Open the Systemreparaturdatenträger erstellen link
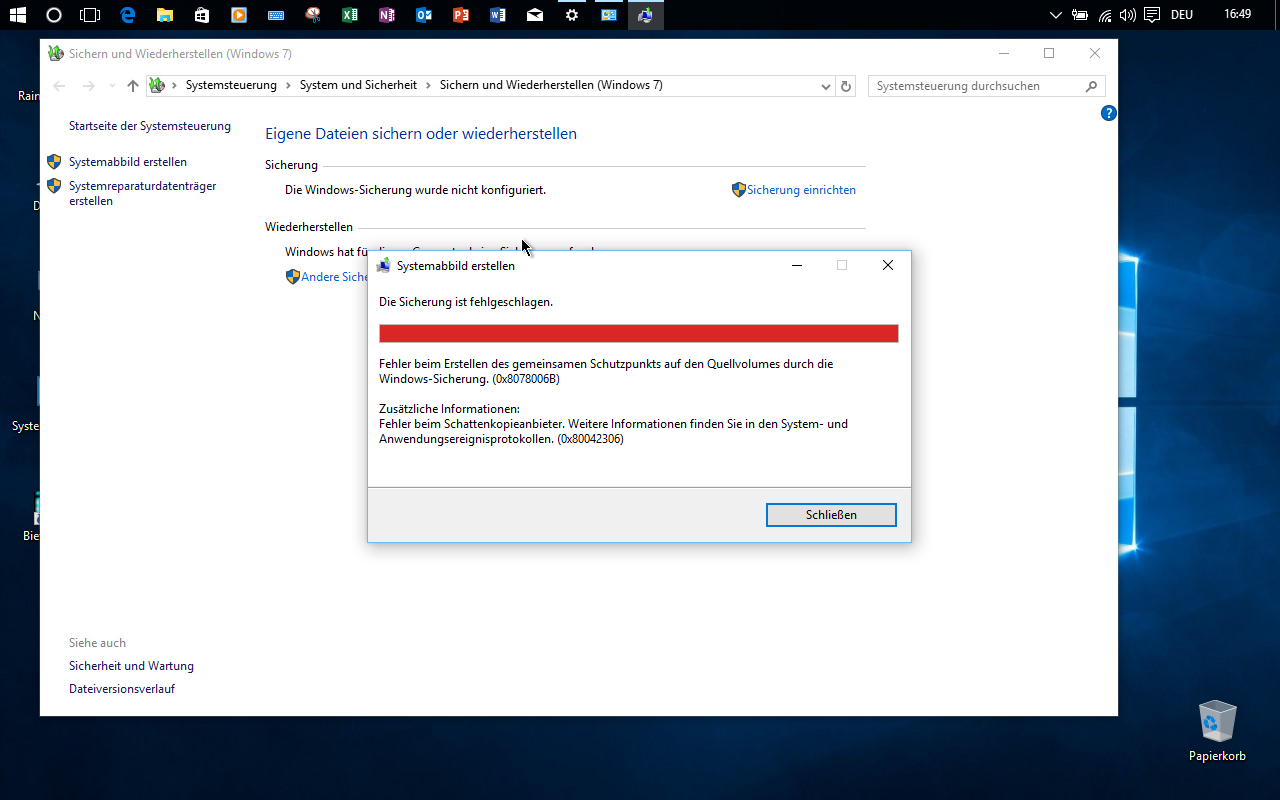The width and height of the screenshot is (1280, 800). click(x=142, y=194)
